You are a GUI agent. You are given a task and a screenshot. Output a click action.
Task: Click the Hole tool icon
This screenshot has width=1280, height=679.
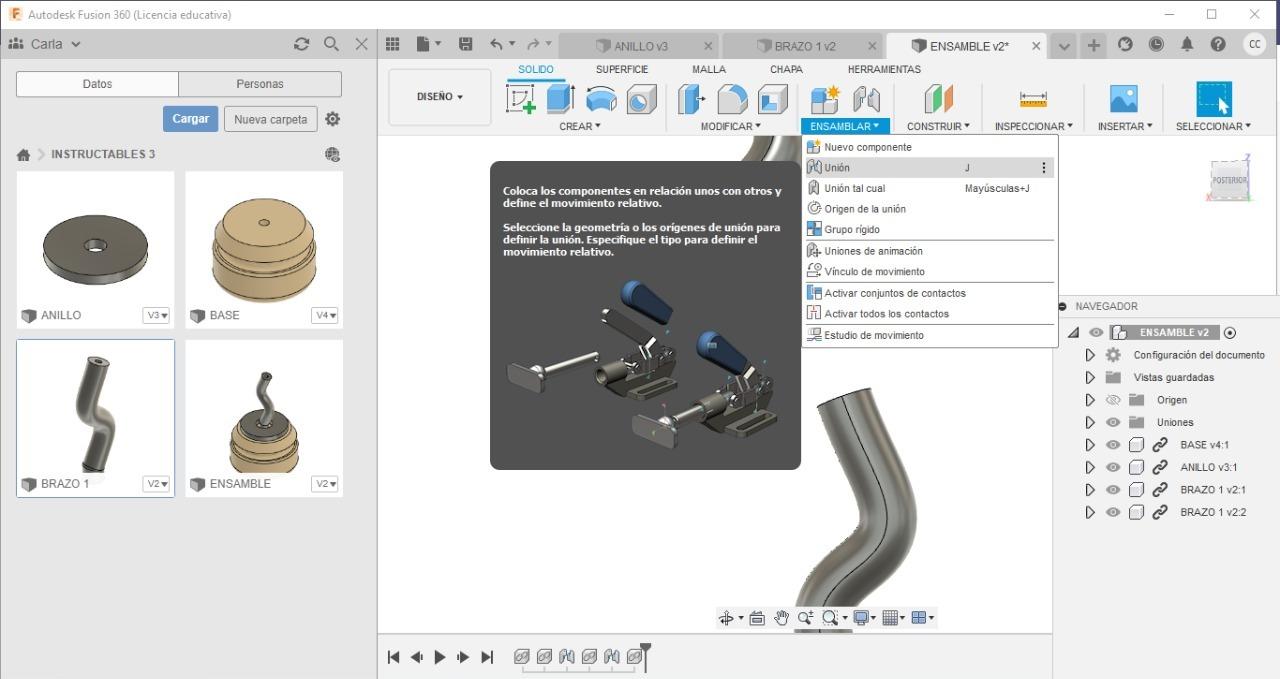click(641, 98)
